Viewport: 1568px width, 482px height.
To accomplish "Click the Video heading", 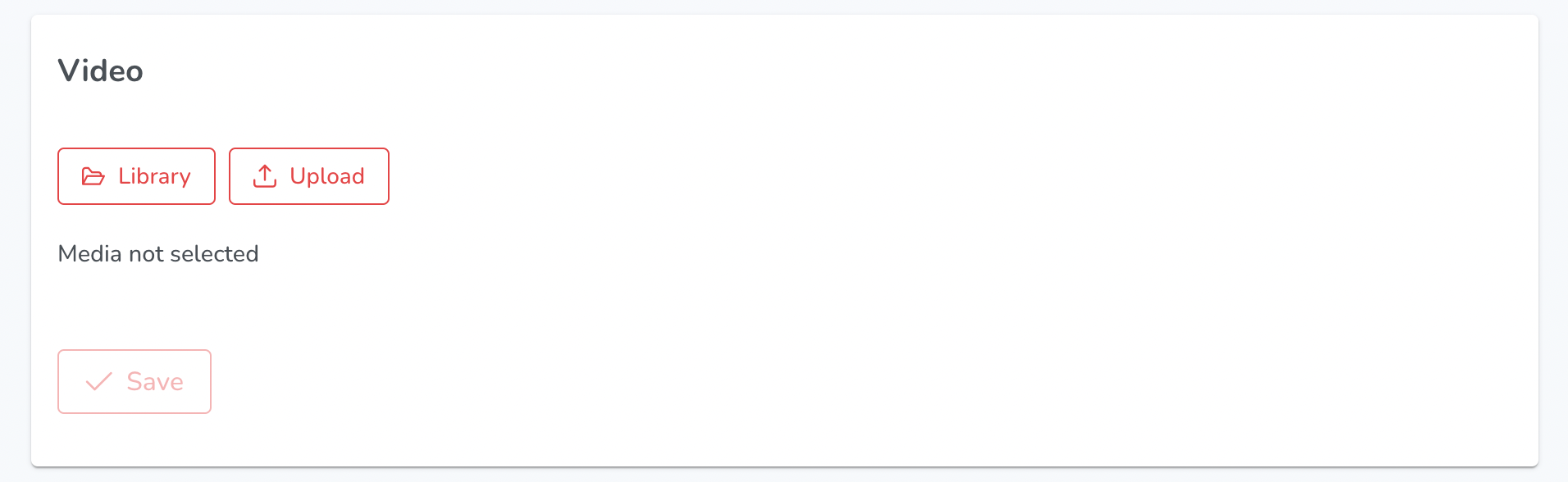I will (x=100, y=71).
